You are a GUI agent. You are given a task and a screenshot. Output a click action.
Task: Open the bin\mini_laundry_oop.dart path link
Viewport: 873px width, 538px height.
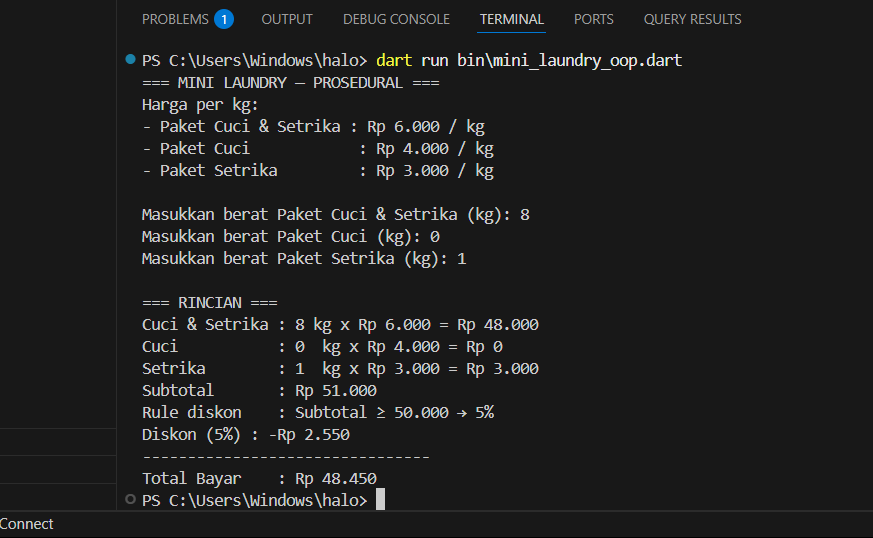(x=569, y=61)
